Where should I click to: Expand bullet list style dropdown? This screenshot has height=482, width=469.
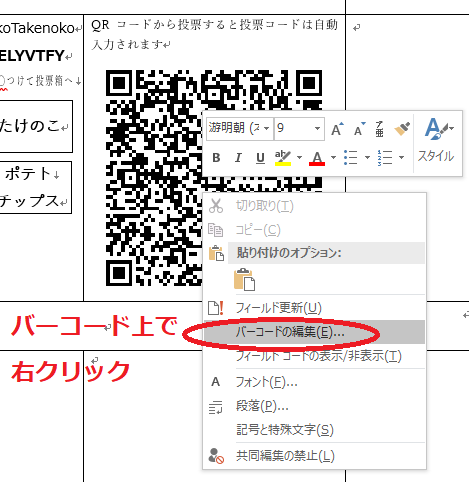coord(367,158)
